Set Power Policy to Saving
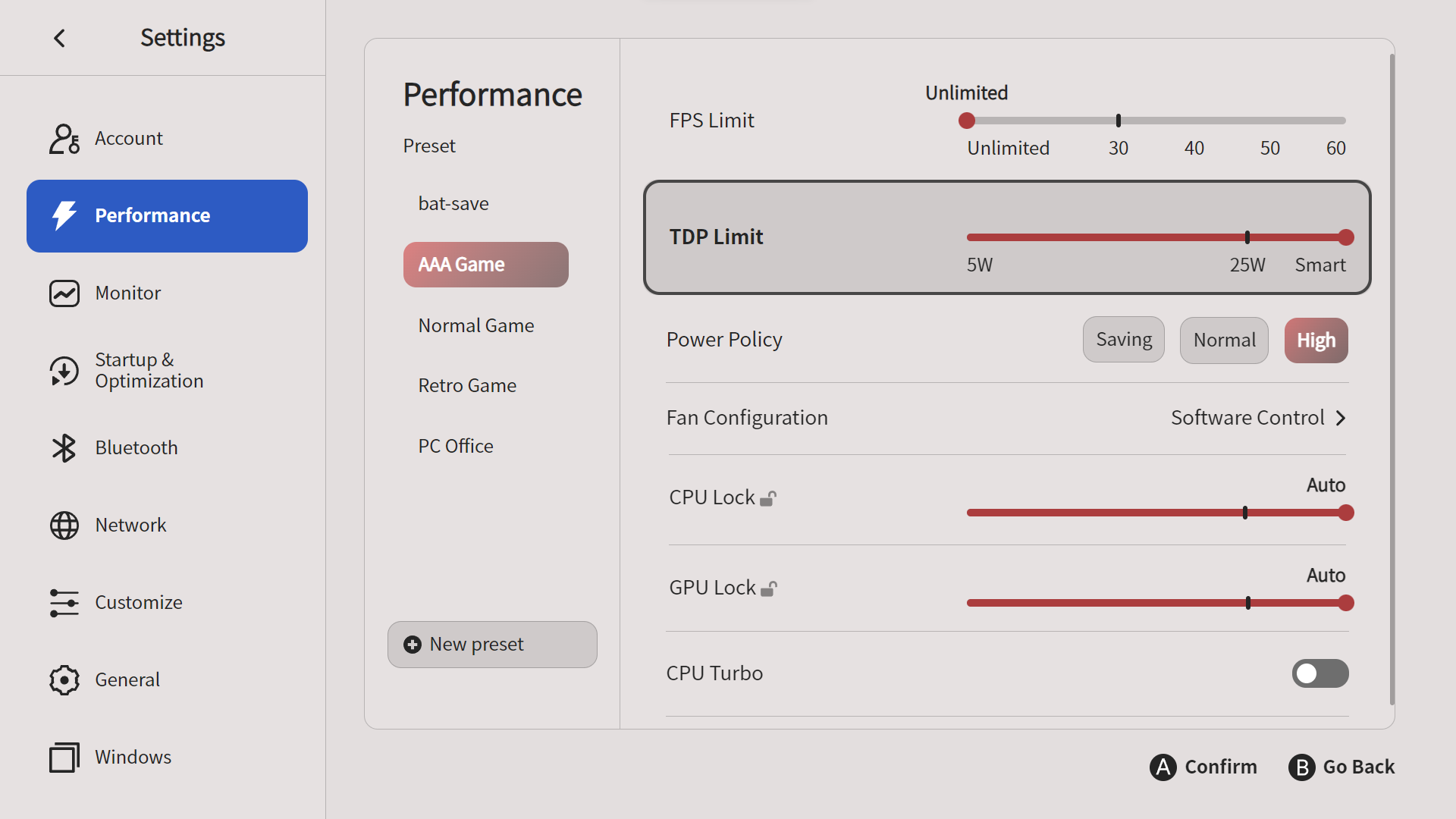1456x819 pixels. [1123, 340]
